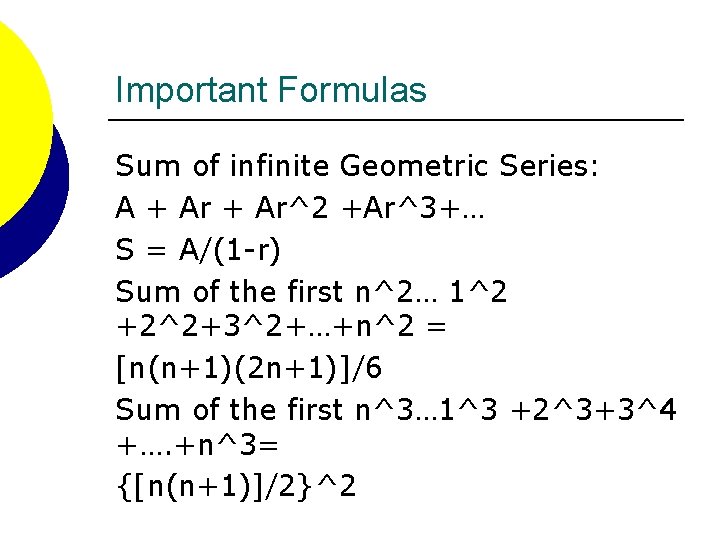Click the word "Formulas" in the title
720x540 pixels.
coord(353,91)
